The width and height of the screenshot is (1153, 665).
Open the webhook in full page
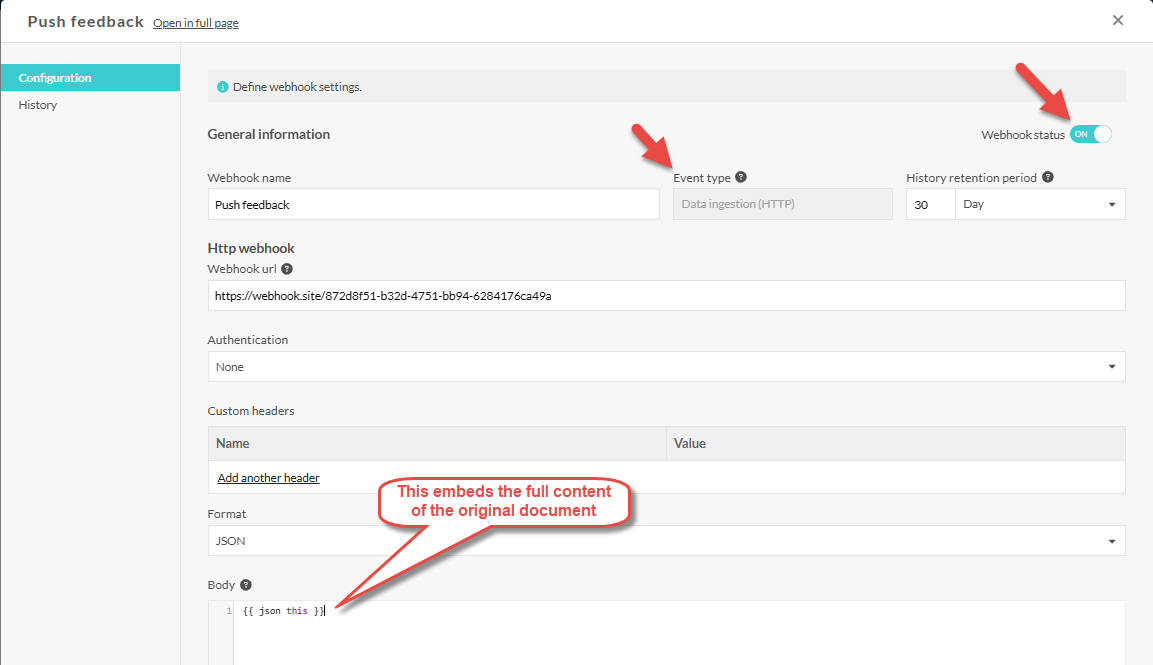coord(195,23)
